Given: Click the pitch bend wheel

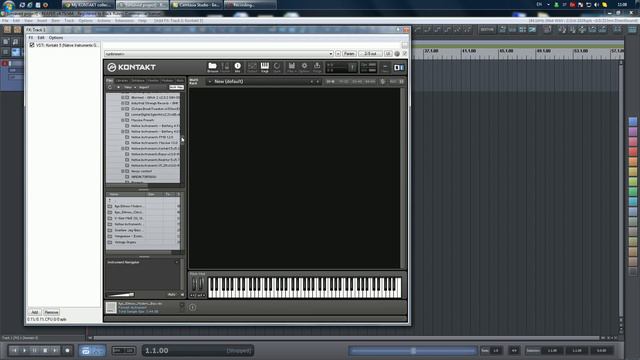Looking at the screenshot, I should [x=194, y=284].
